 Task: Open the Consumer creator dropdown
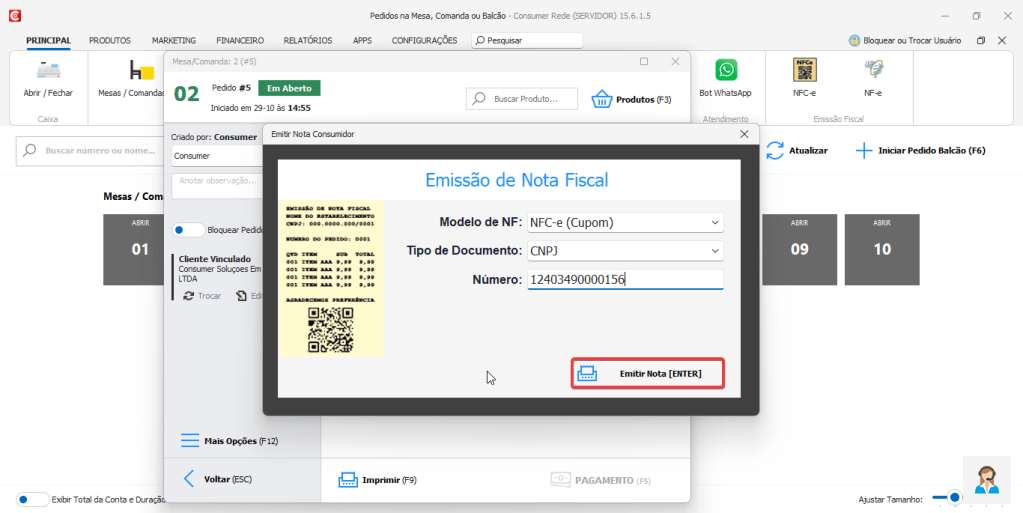point(215,156)
